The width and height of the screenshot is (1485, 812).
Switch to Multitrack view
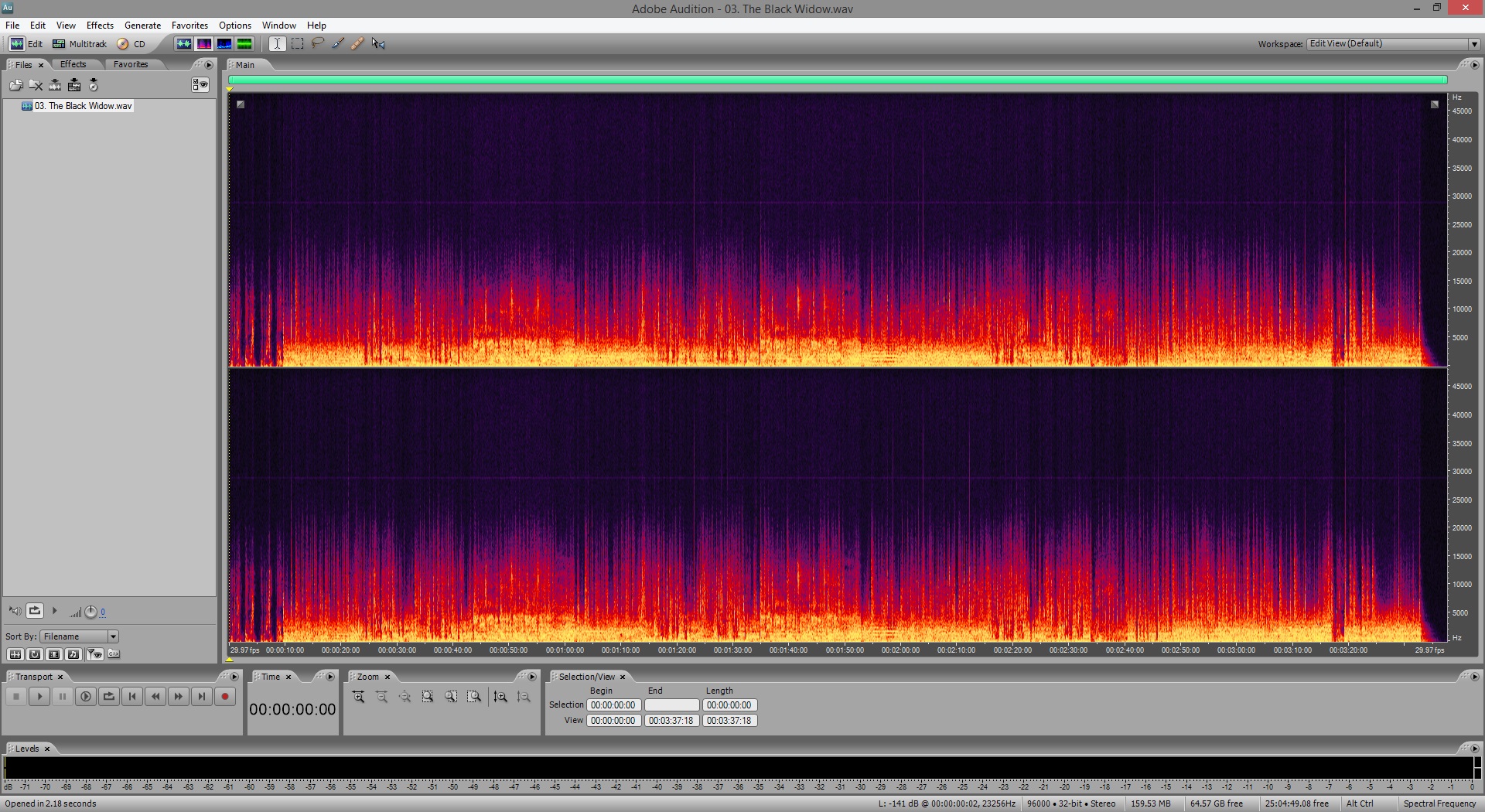[80, 44]
